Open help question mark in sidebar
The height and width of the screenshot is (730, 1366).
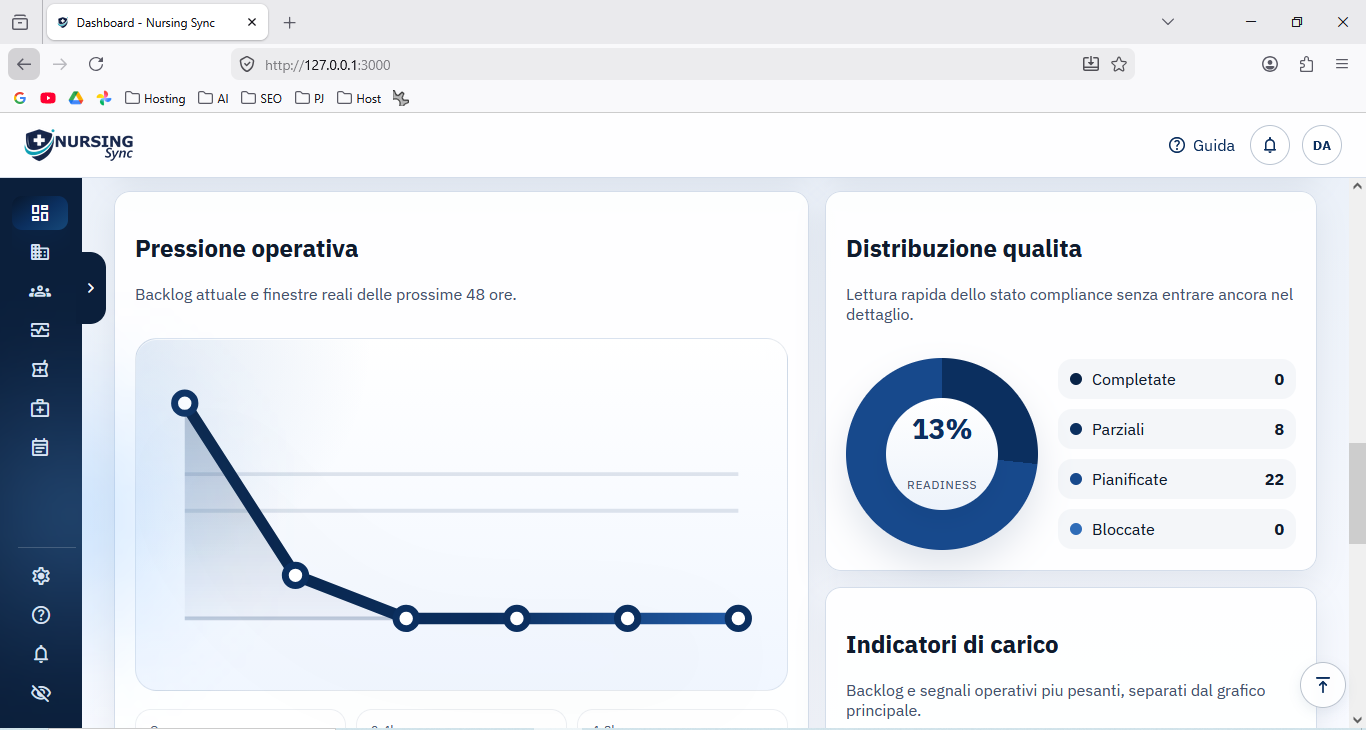click(x=41, y=615)
